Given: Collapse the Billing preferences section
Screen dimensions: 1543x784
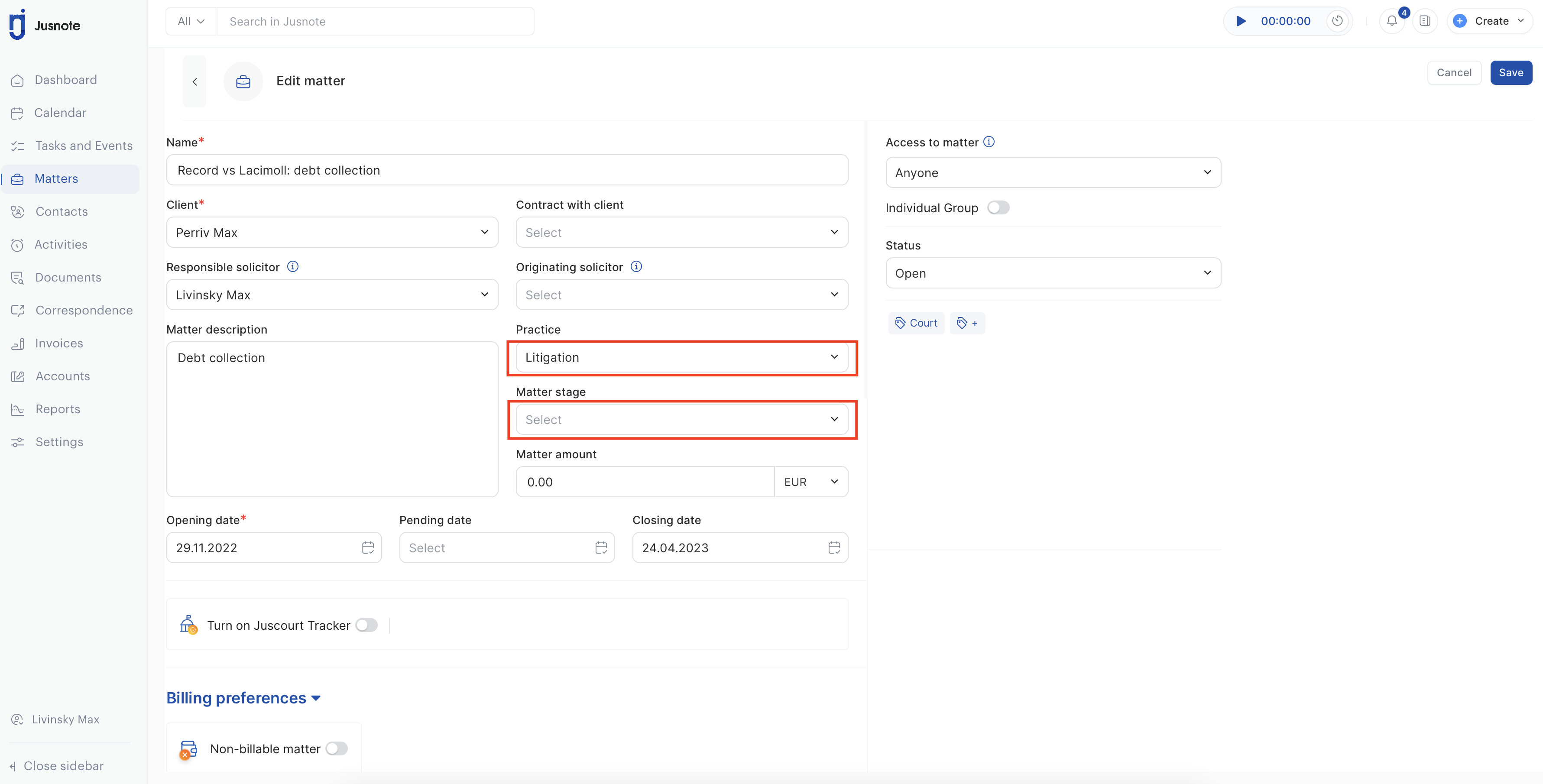Looking at the screenshot, I should coord(243,698).
